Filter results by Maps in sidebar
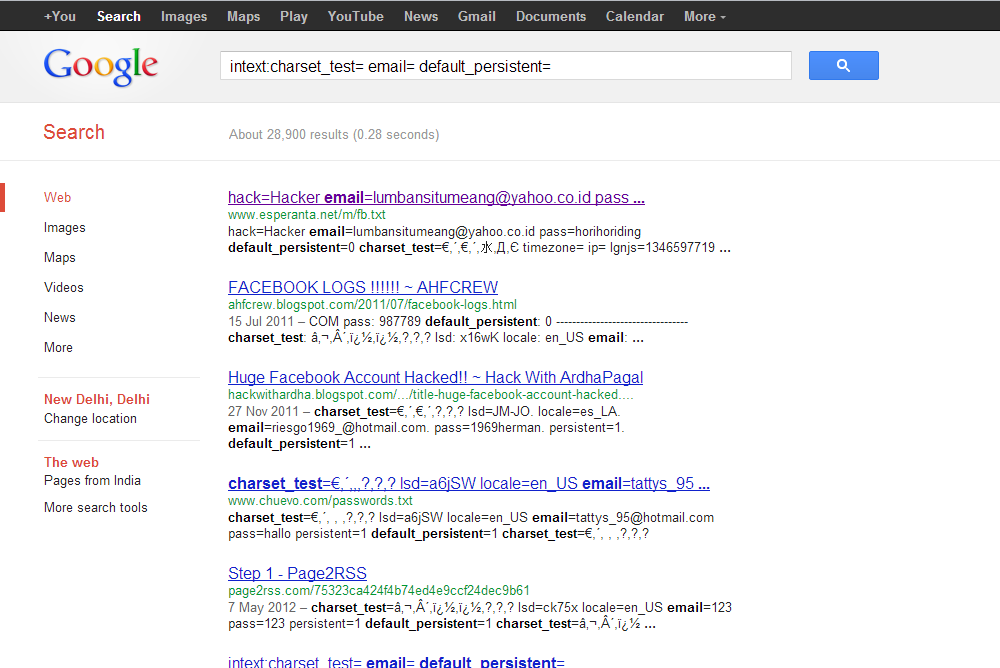 [60, 258]
